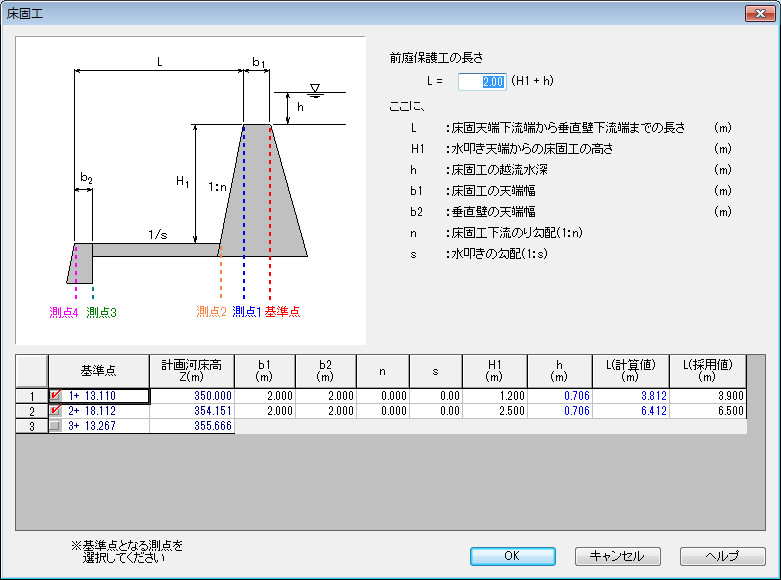Select cell value 355.666
The width and height of the screenshot is (781, 580).
point(192,426)
